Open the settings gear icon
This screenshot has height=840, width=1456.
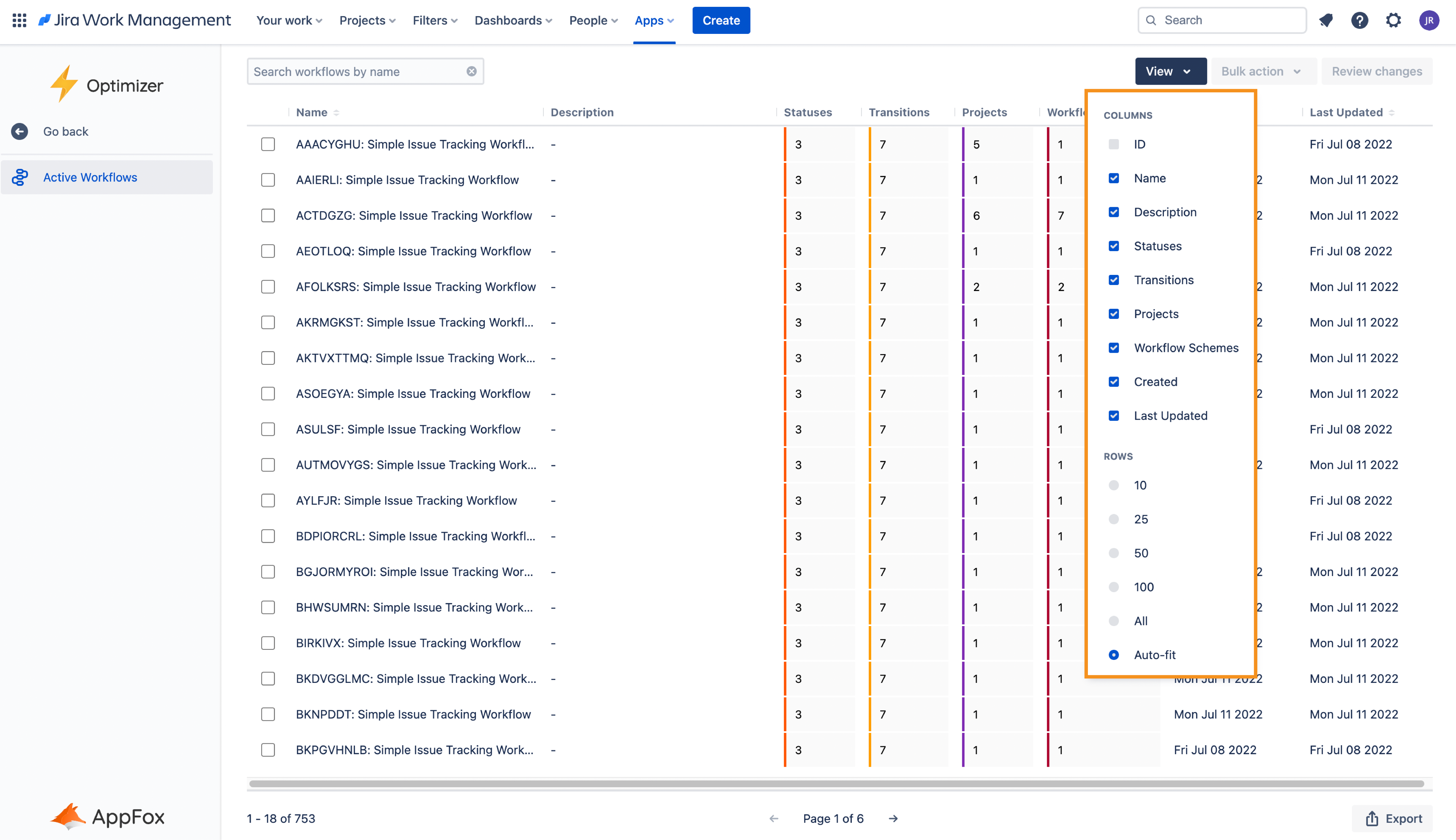click(x=1393, y=20)
